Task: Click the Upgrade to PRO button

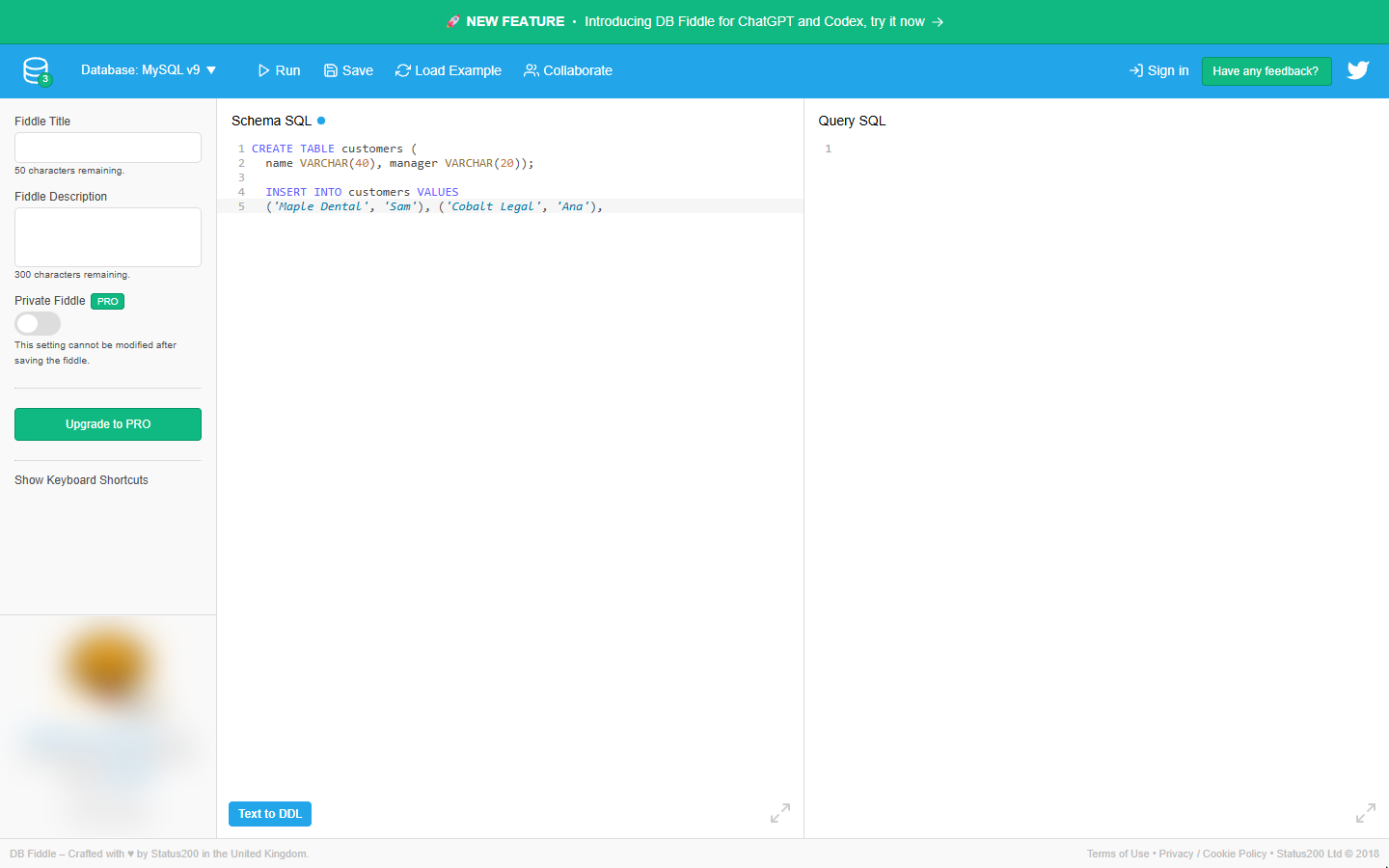Action: (x=108, y=424)
